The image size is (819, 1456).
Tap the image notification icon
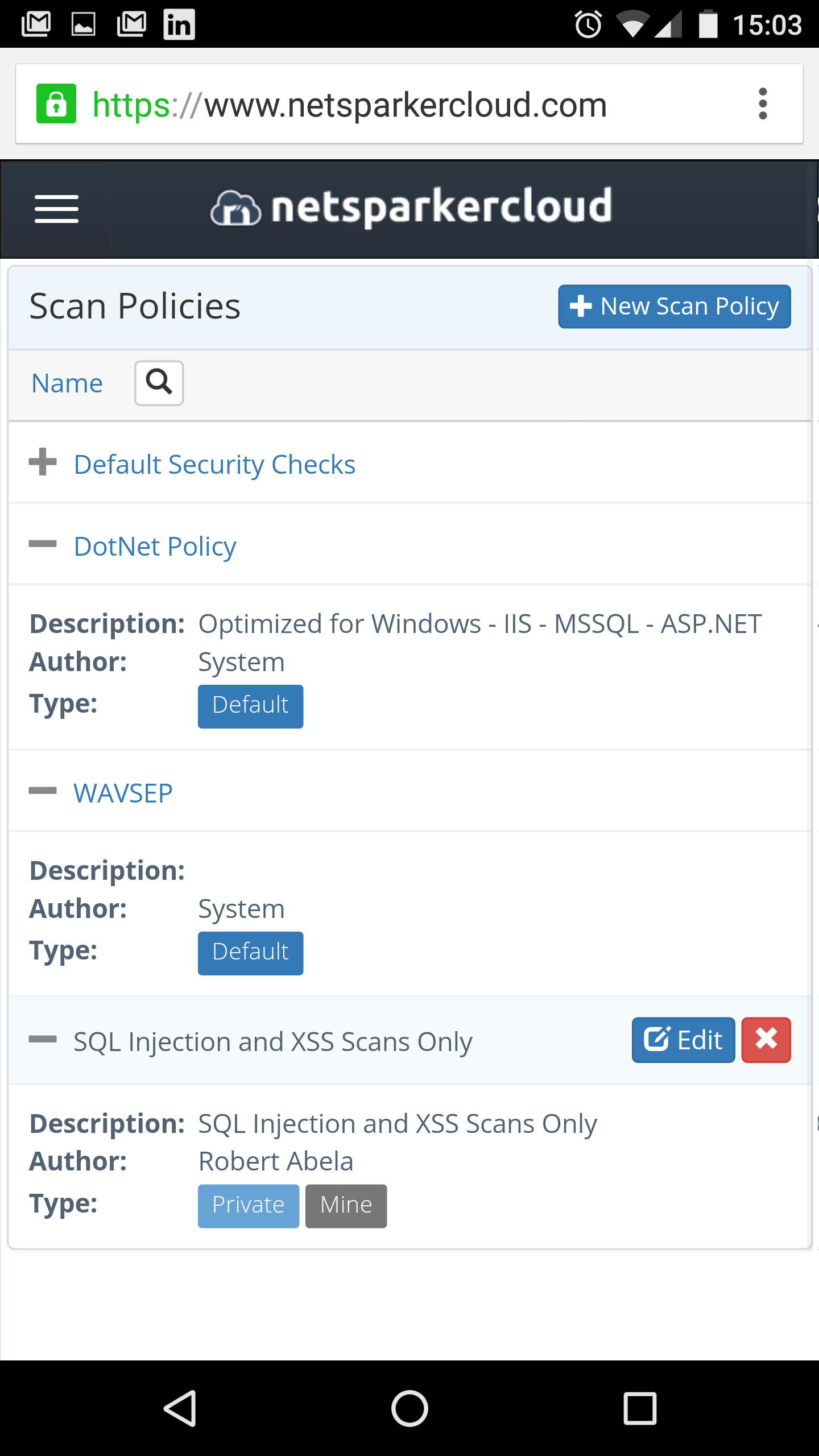pyautogui.click(x=84, y=24)
